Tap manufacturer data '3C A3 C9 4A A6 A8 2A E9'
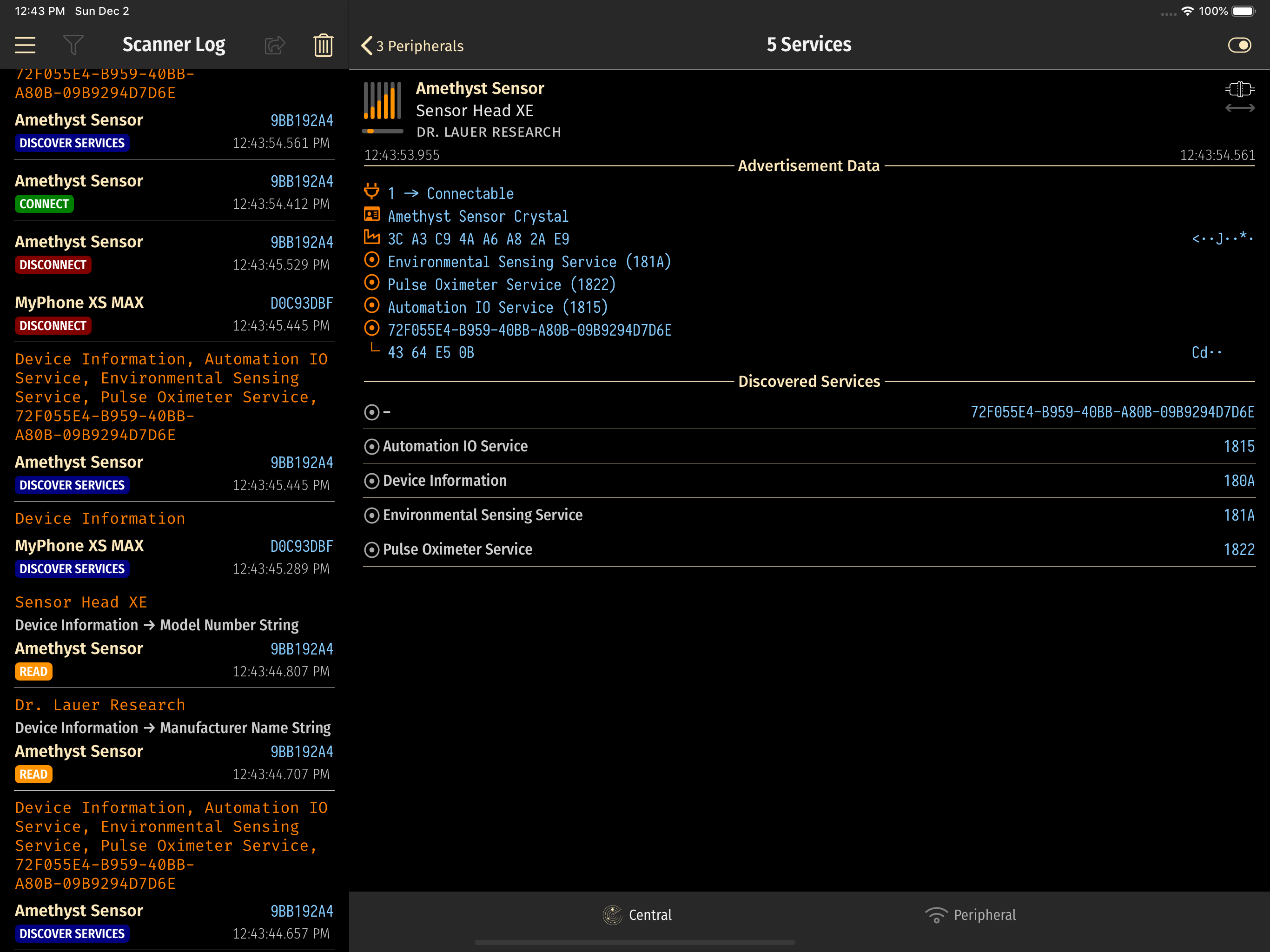This screenshot has width=1270, height=952. (478, 239)
